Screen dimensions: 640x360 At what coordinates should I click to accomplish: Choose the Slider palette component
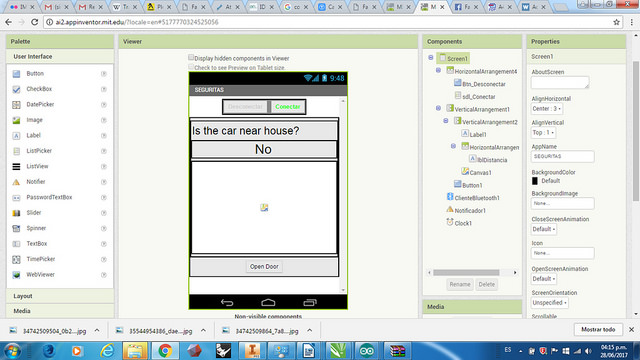[x=33, y=213]
